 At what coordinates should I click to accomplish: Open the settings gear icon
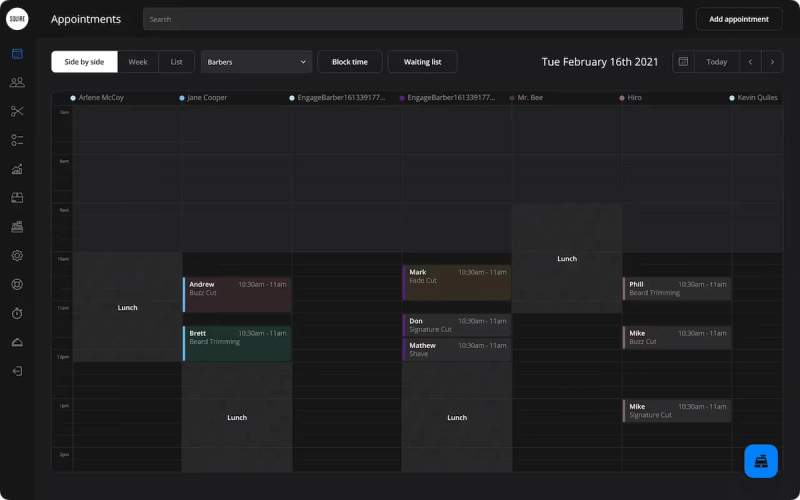pos(17,256)
